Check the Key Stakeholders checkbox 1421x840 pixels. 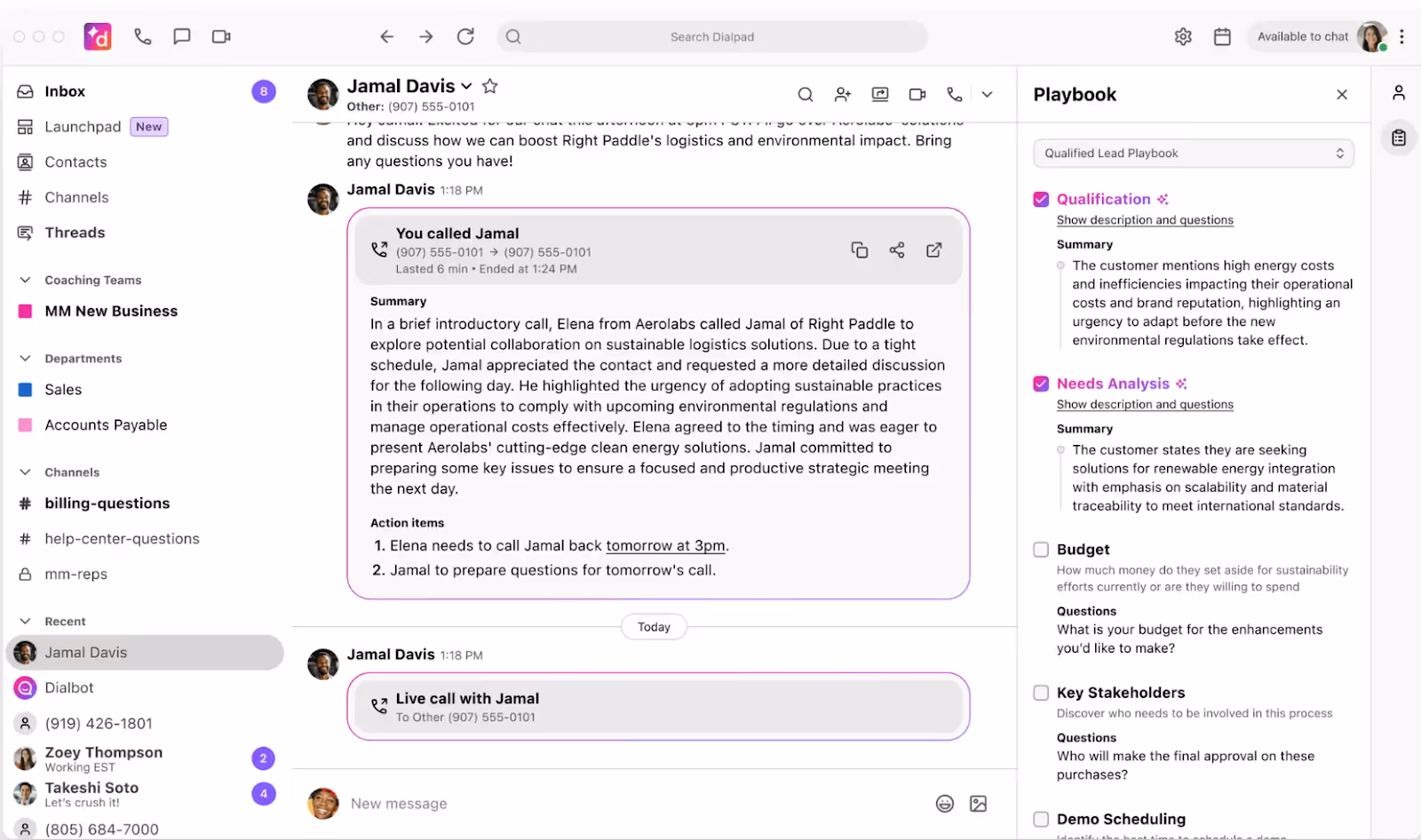tap(1041, 693)
